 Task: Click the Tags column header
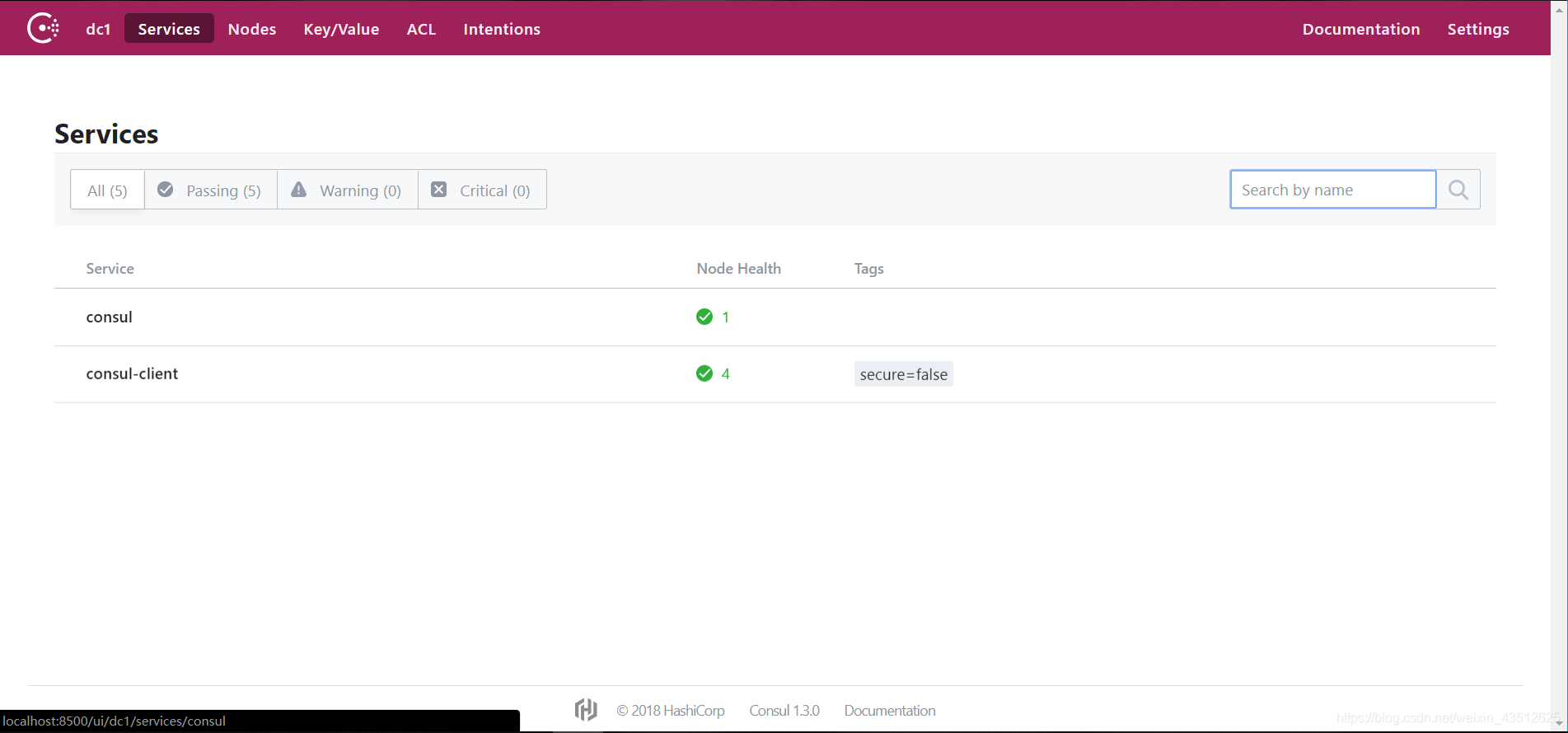click(x=868, y=269)
